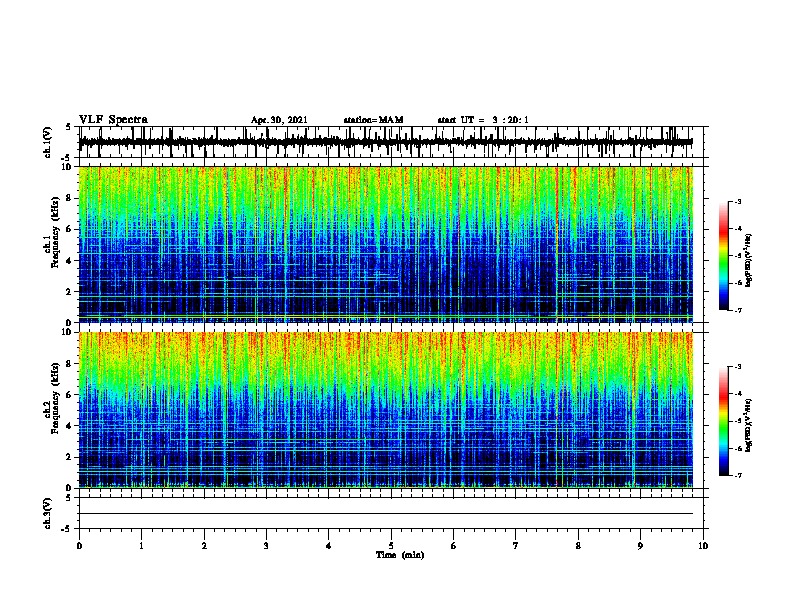Click the ch.1 spectrogram panel
The width and height of the screenshot is (792, 612).
[386, 244]
